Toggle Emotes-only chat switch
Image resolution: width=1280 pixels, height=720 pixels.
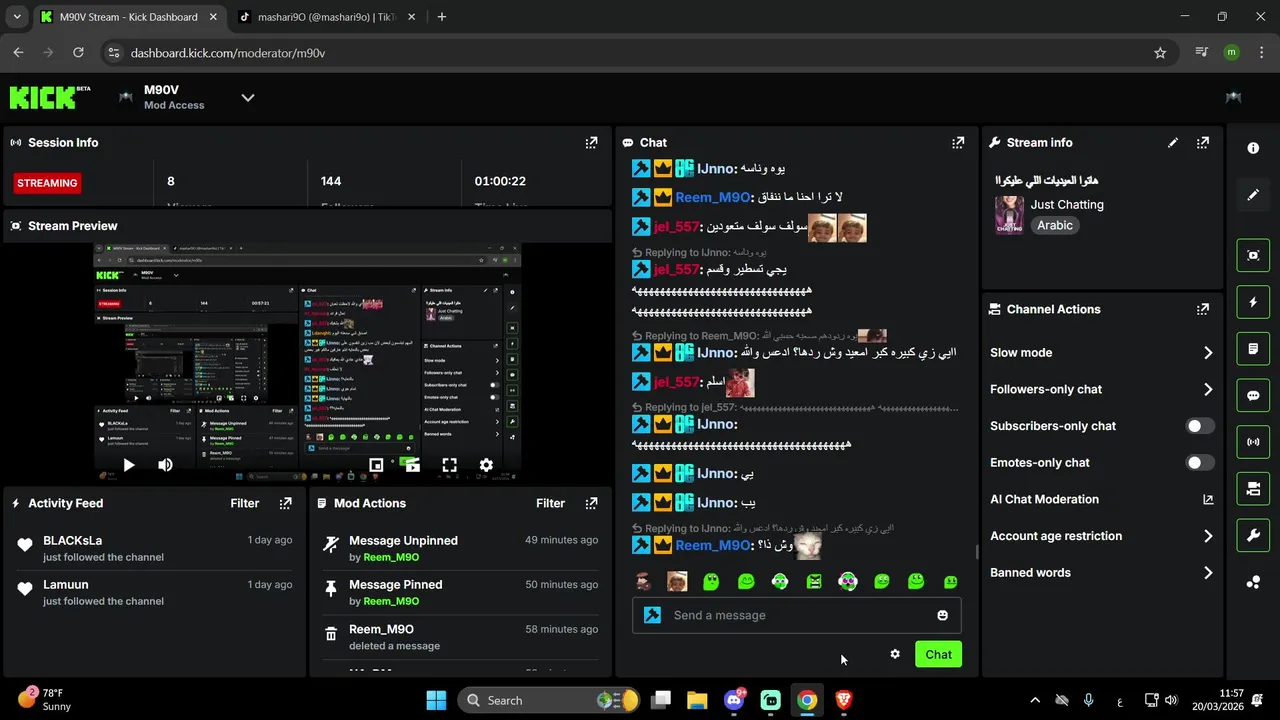click(x=1200, y=463)
